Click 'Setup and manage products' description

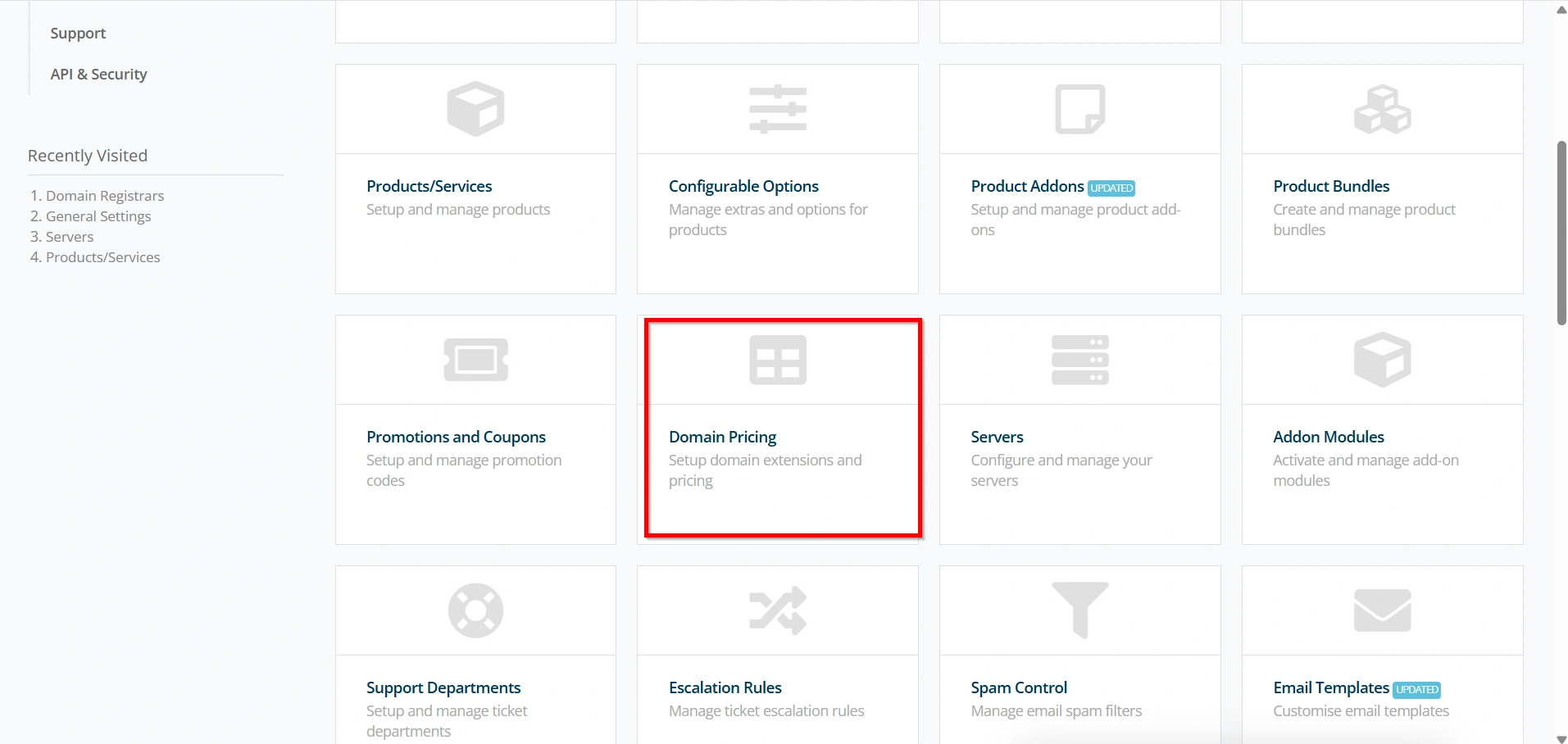(458, 209)
